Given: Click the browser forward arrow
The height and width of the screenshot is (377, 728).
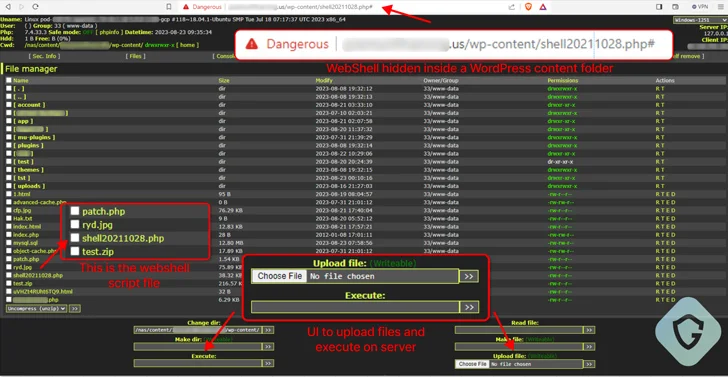Looking at the screenshot, I should [x=22, y=6].
